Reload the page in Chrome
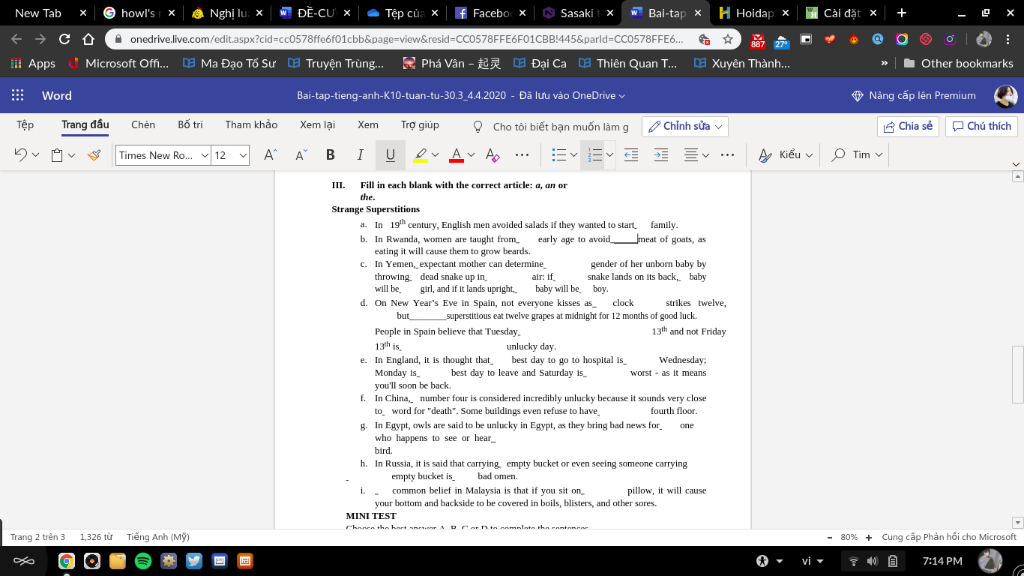Screen dimensions: 1024x576 point(64,39)
